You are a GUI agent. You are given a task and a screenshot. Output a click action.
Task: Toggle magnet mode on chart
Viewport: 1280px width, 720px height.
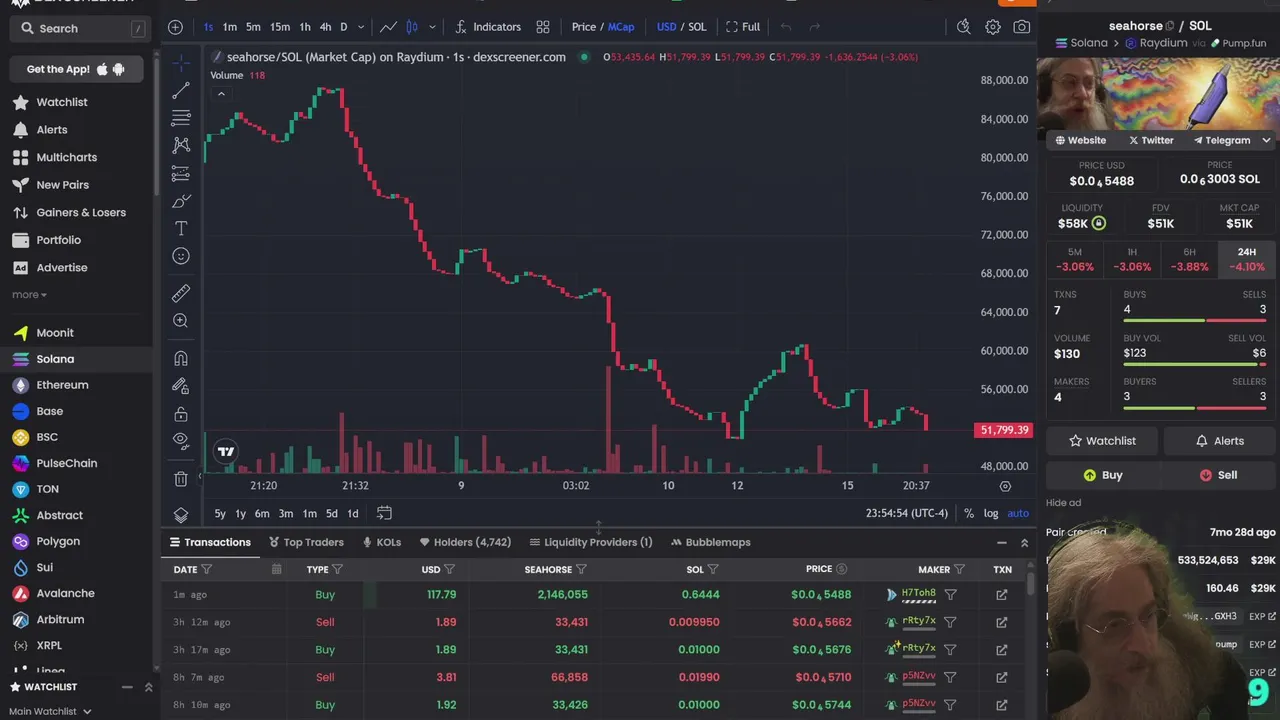(x=181, y=358)
